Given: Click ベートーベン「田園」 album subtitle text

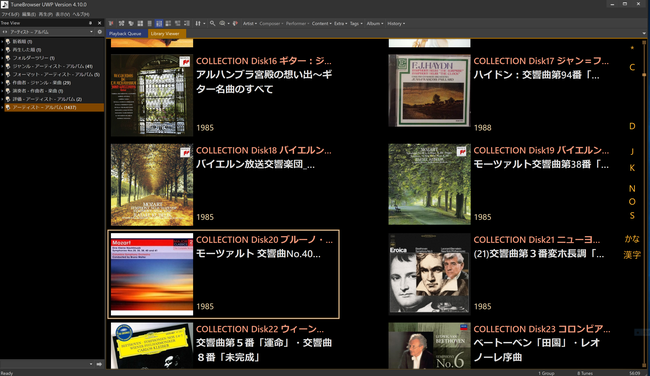Looking at the screenshot, I should point(537,350).
